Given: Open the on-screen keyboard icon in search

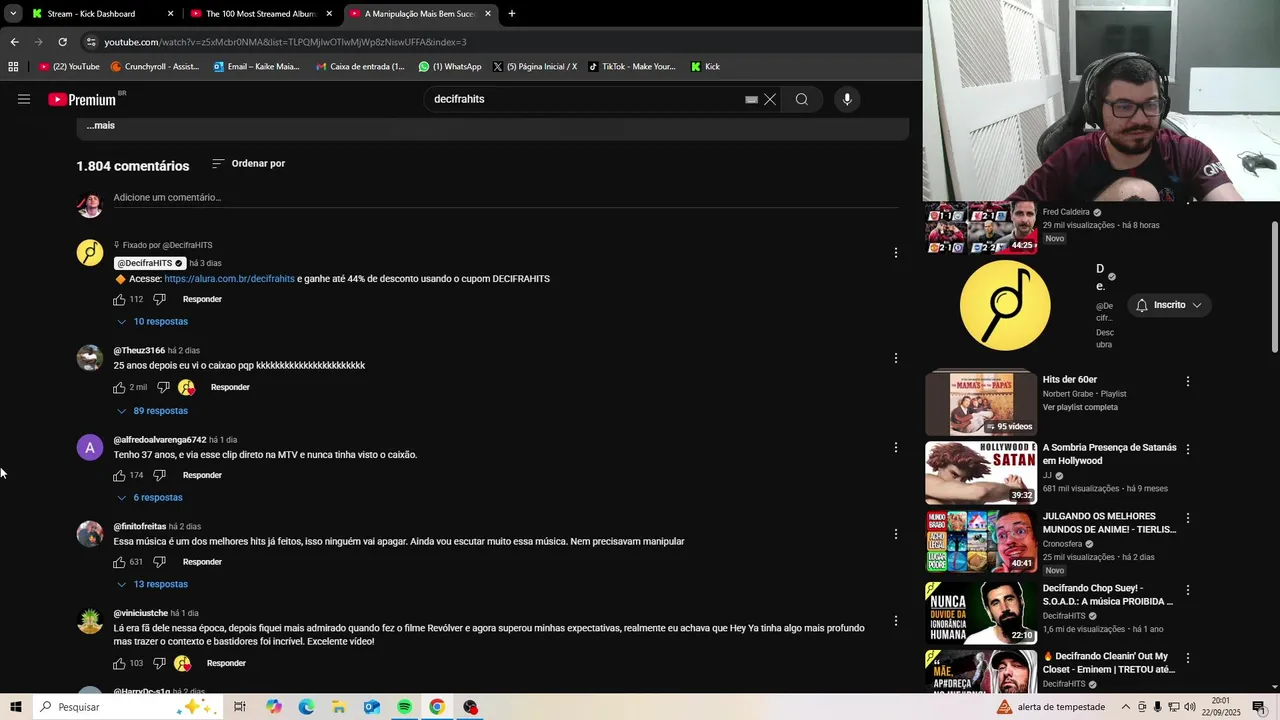Looking at the screenshot, I should 751,99.
